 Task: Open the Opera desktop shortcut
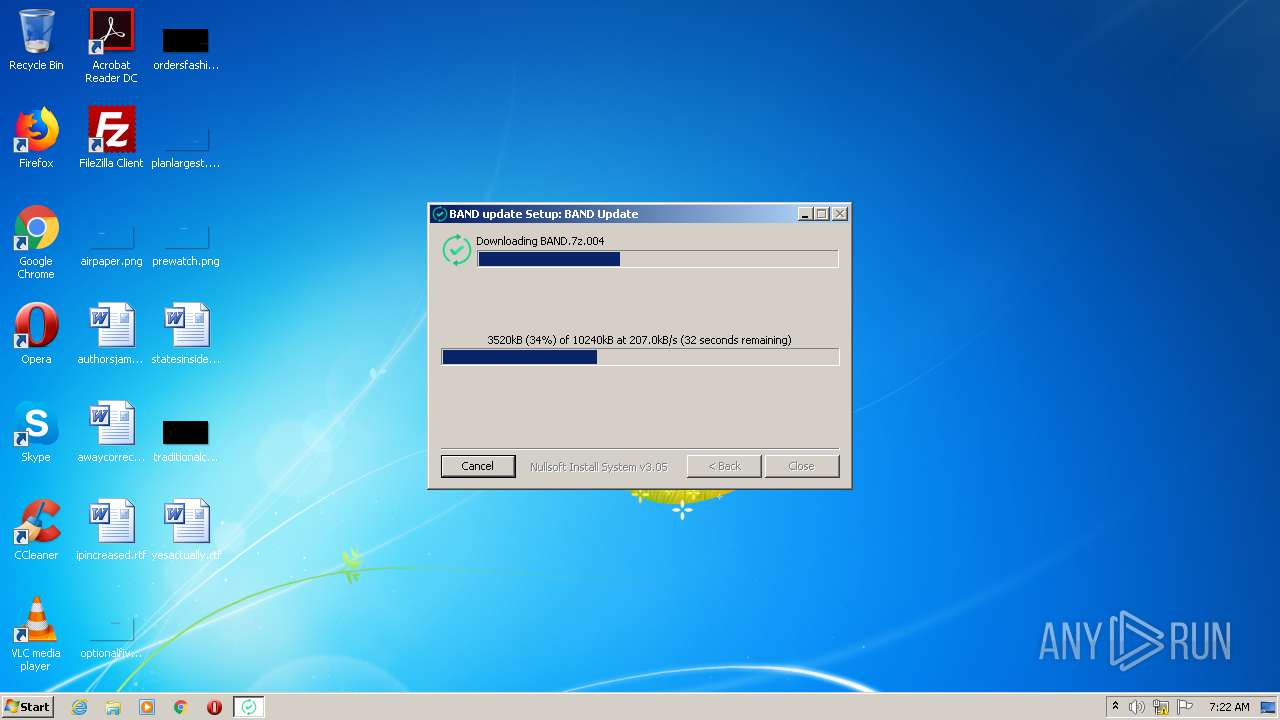click(36, 334)
